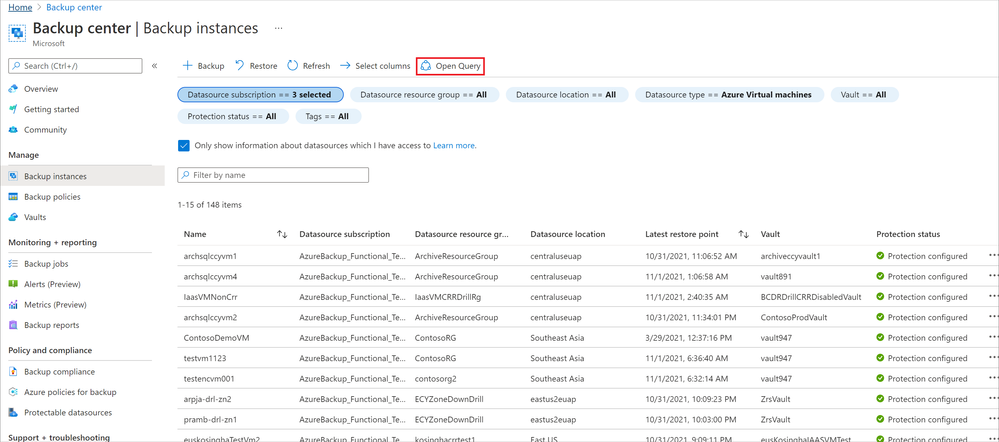This screenshot has height=442, width=999.
Task: Open Protection status filter
Action: 233,117
